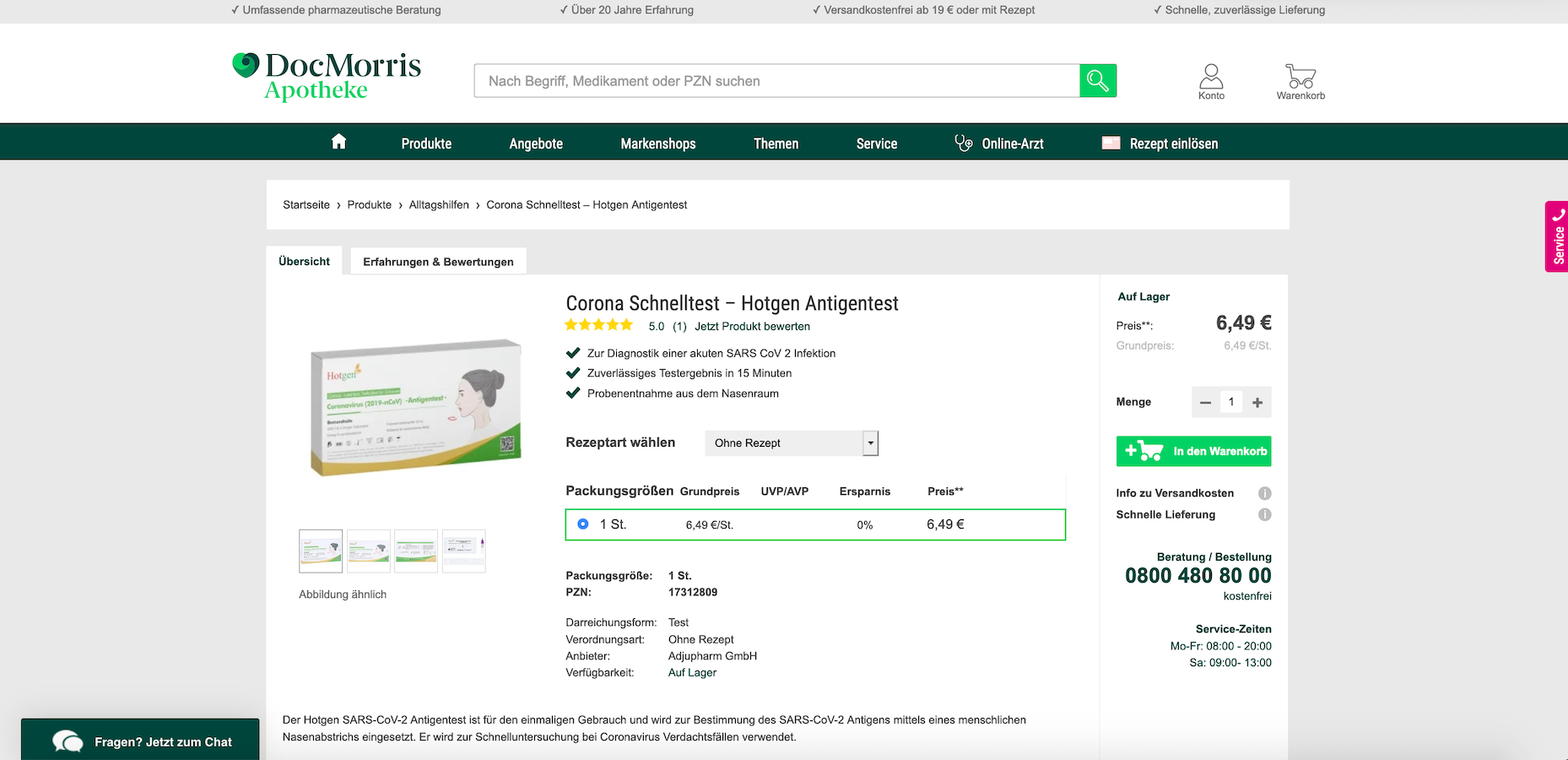The width and height of the screenshot is (1568, 760).
Task: Open the Produkte navigation menu
Action: [x=426, y=144]
